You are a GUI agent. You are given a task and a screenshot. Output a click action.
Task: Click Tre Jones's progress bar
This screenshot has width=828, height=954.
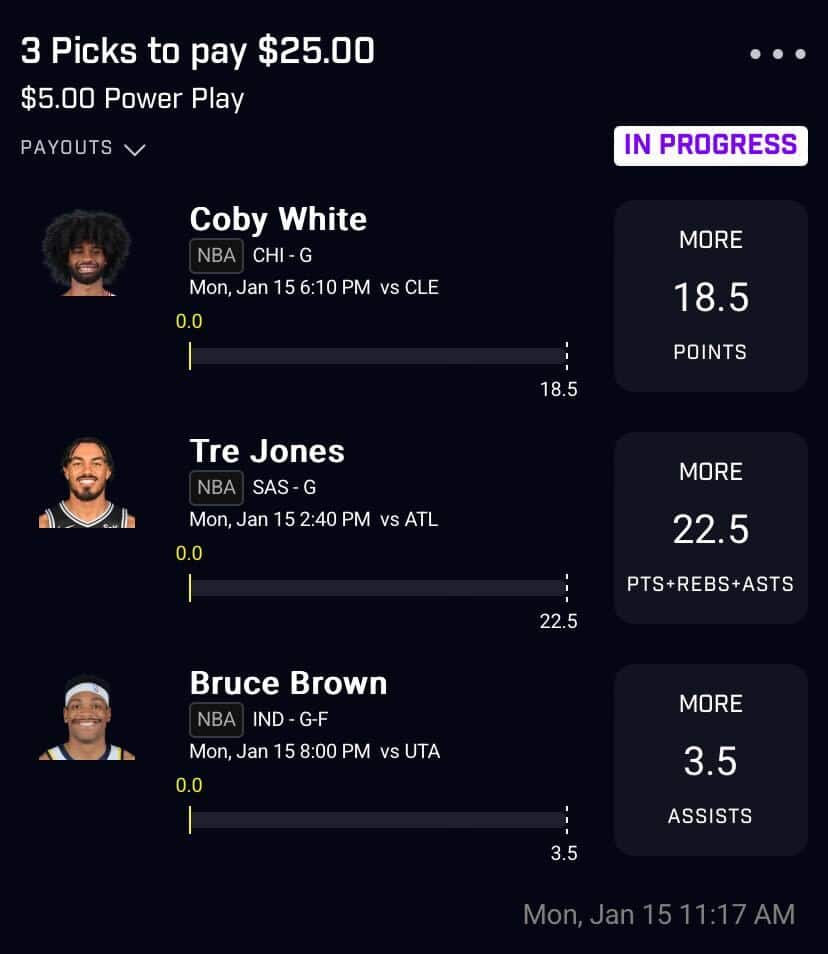(378, 588)
